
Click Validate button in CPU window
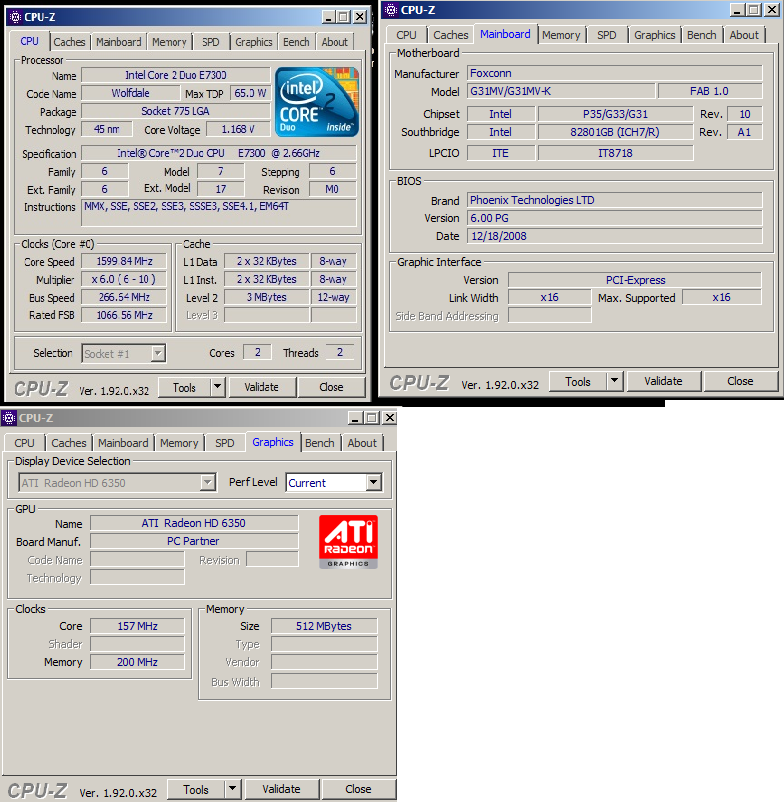[261, 387]
